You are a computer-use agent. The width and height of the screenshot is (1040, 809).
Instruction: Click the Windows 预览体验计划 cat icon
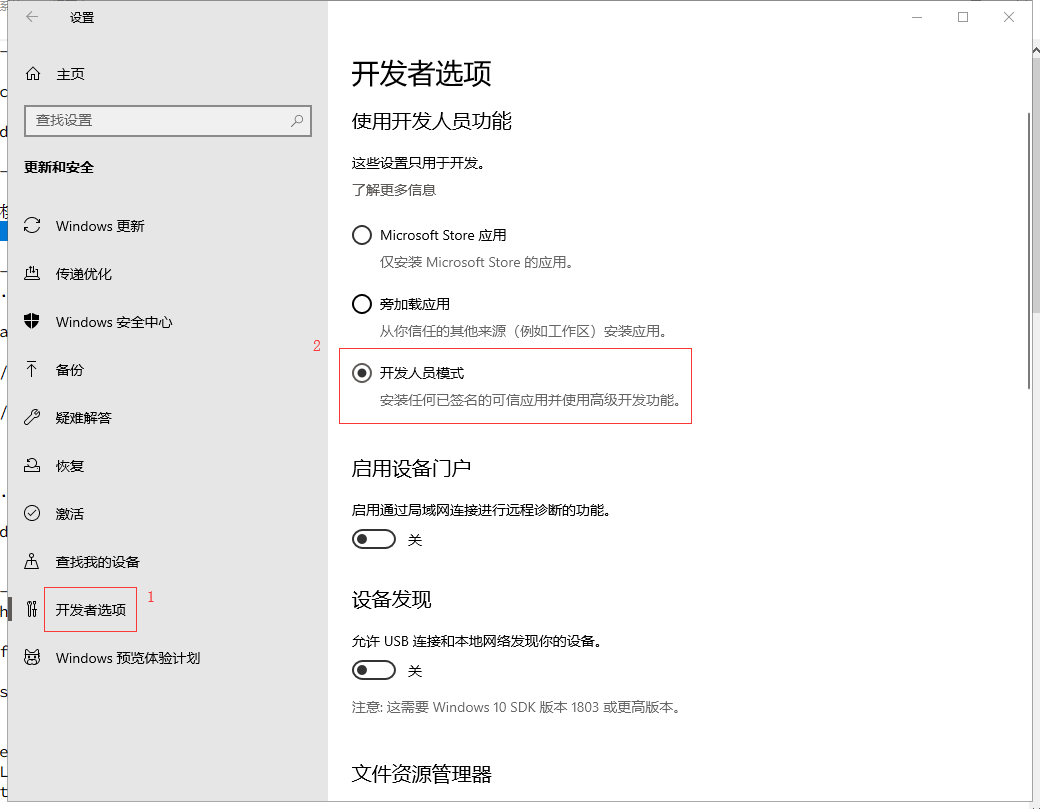pos(32,657)
